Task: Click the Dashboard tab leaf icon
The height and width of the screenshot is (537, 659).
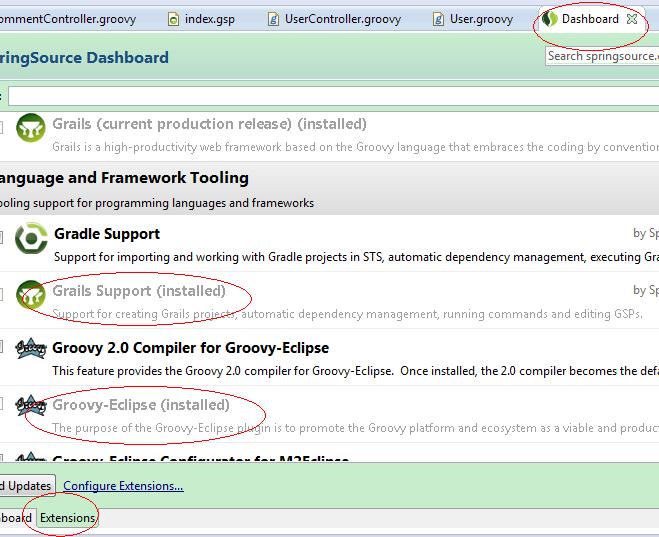Action: point(550,19)
